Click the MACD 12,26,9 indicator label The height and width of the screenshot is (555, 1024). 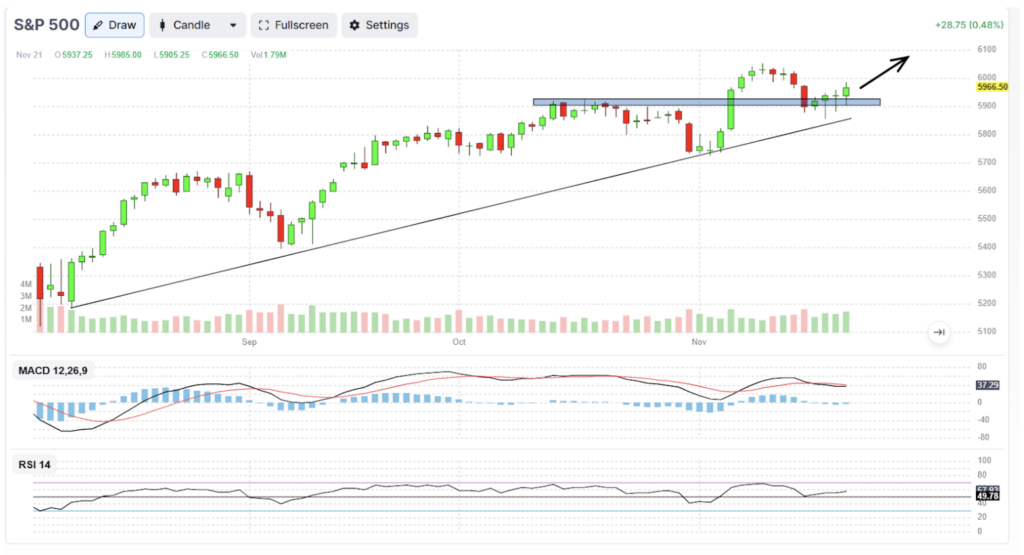53,371
